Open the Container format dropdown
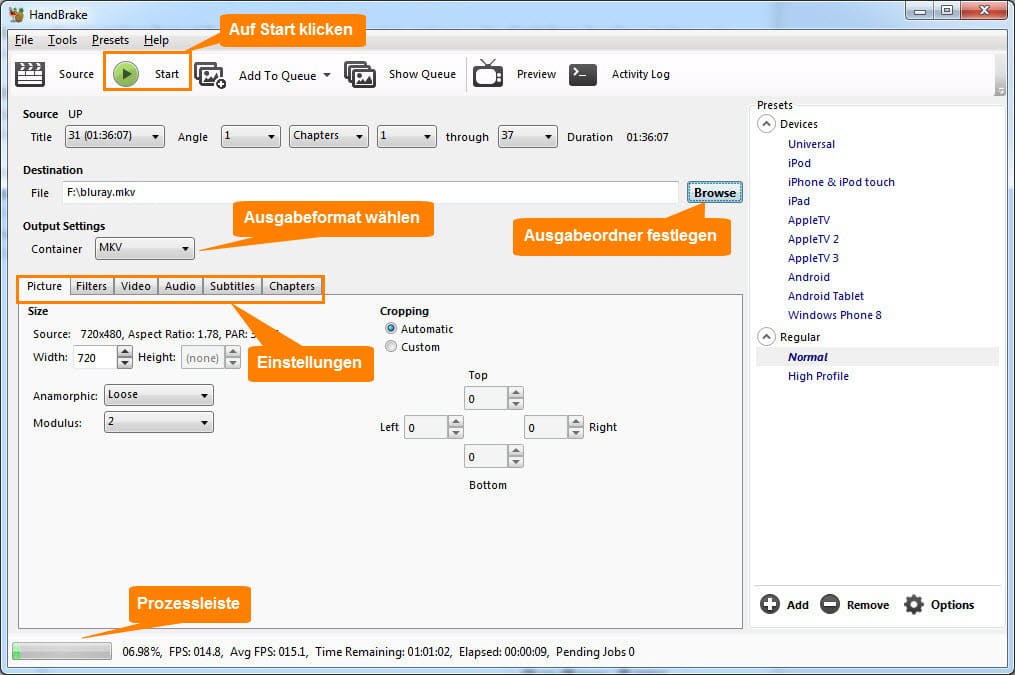Viewport: 1015px width, 675px height. pos(145,249)
